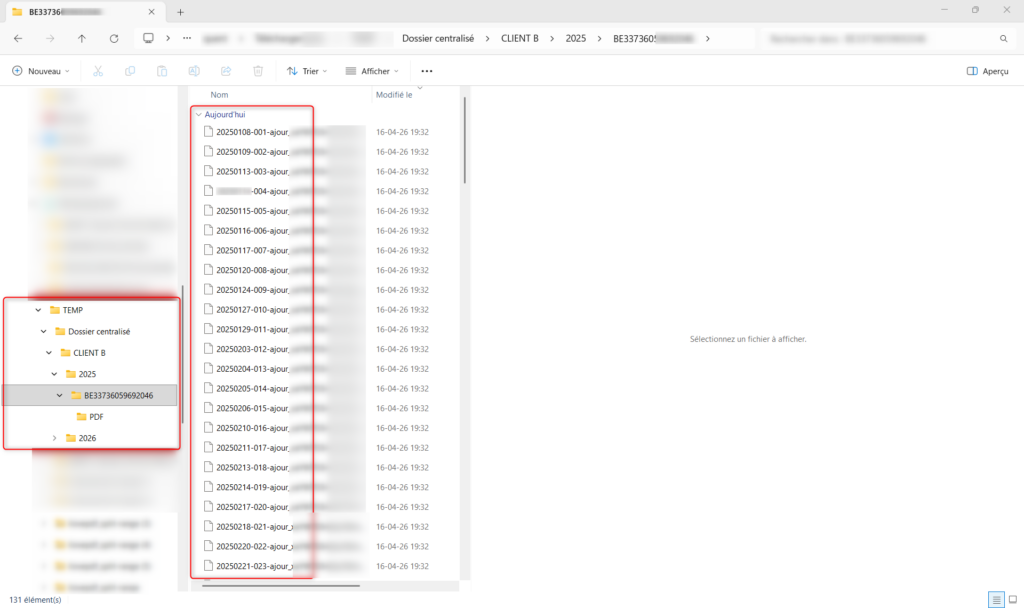Select the PDF folder in tree

pyautogui.click(x=96, y=417)
